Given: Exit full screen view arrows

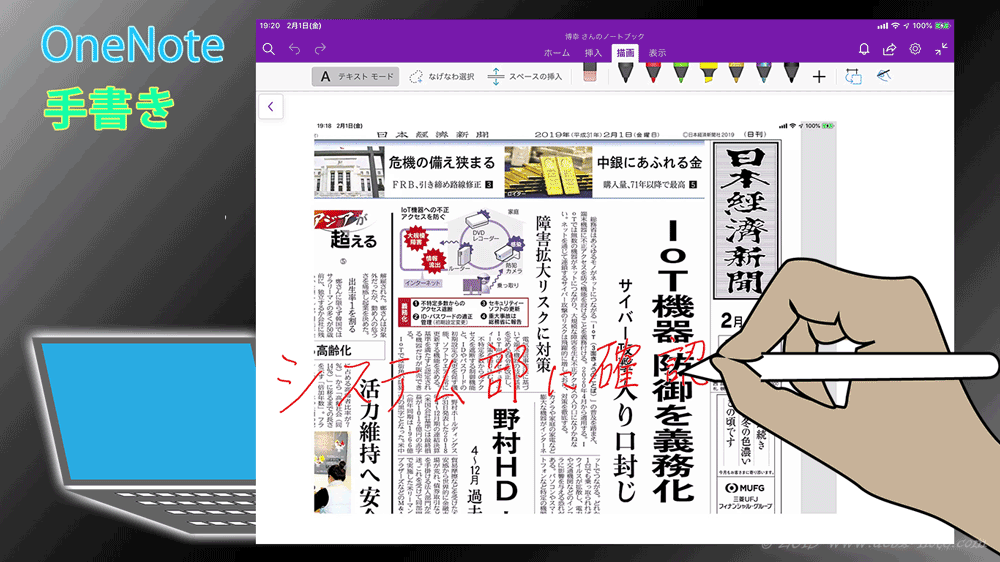Looking at the screenshot, I should pyautogui.click(x=941, y=49).
